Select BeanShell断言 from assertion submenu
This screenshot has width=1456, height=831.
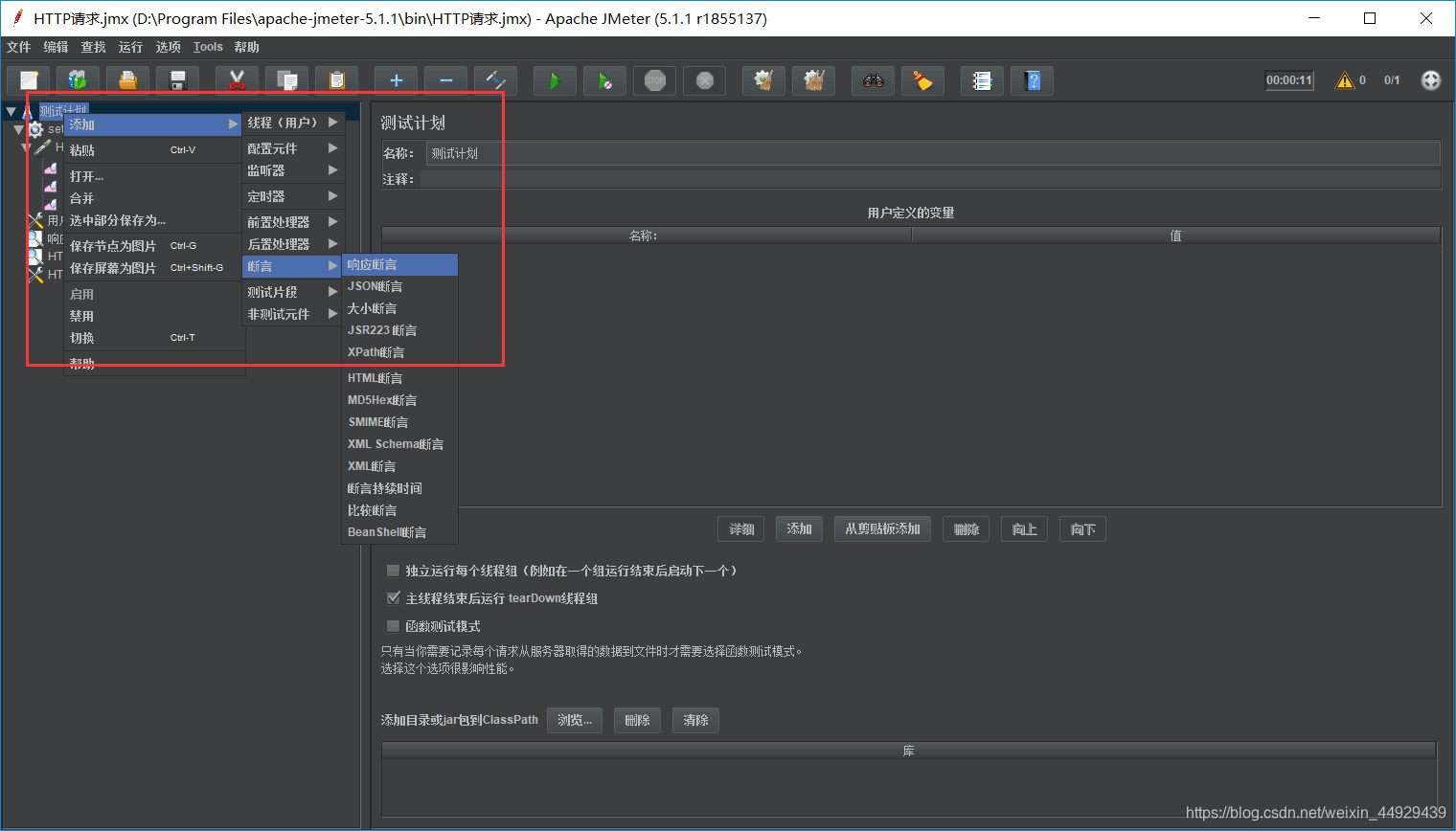click(x=399, y=532)
